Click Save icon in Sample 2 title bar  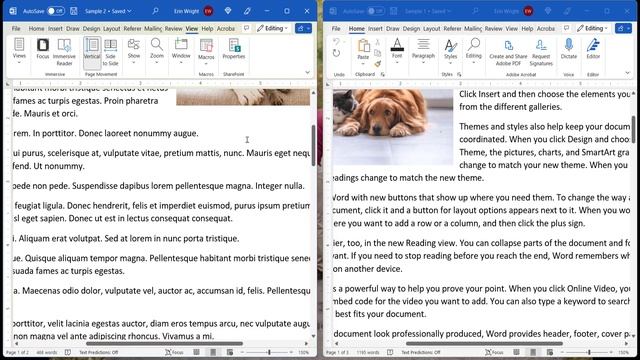coord(73,11)
